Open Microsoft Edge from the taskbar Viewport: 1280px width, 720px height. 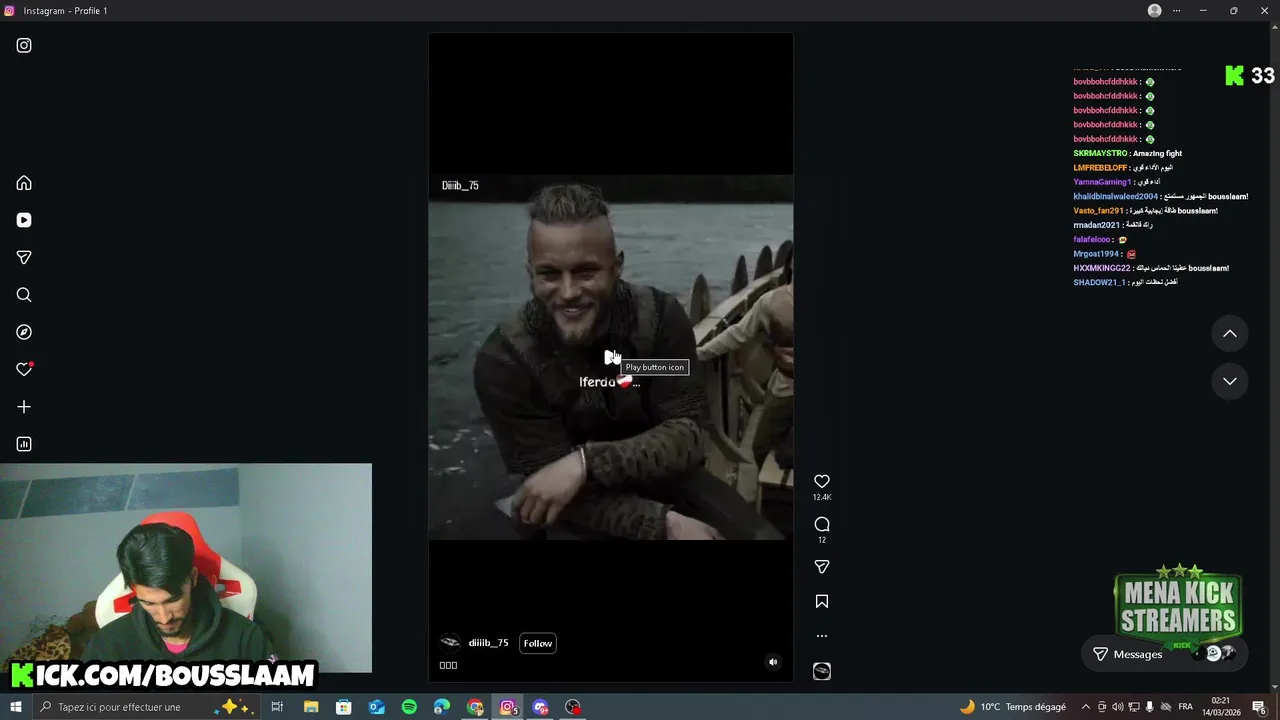442,707
